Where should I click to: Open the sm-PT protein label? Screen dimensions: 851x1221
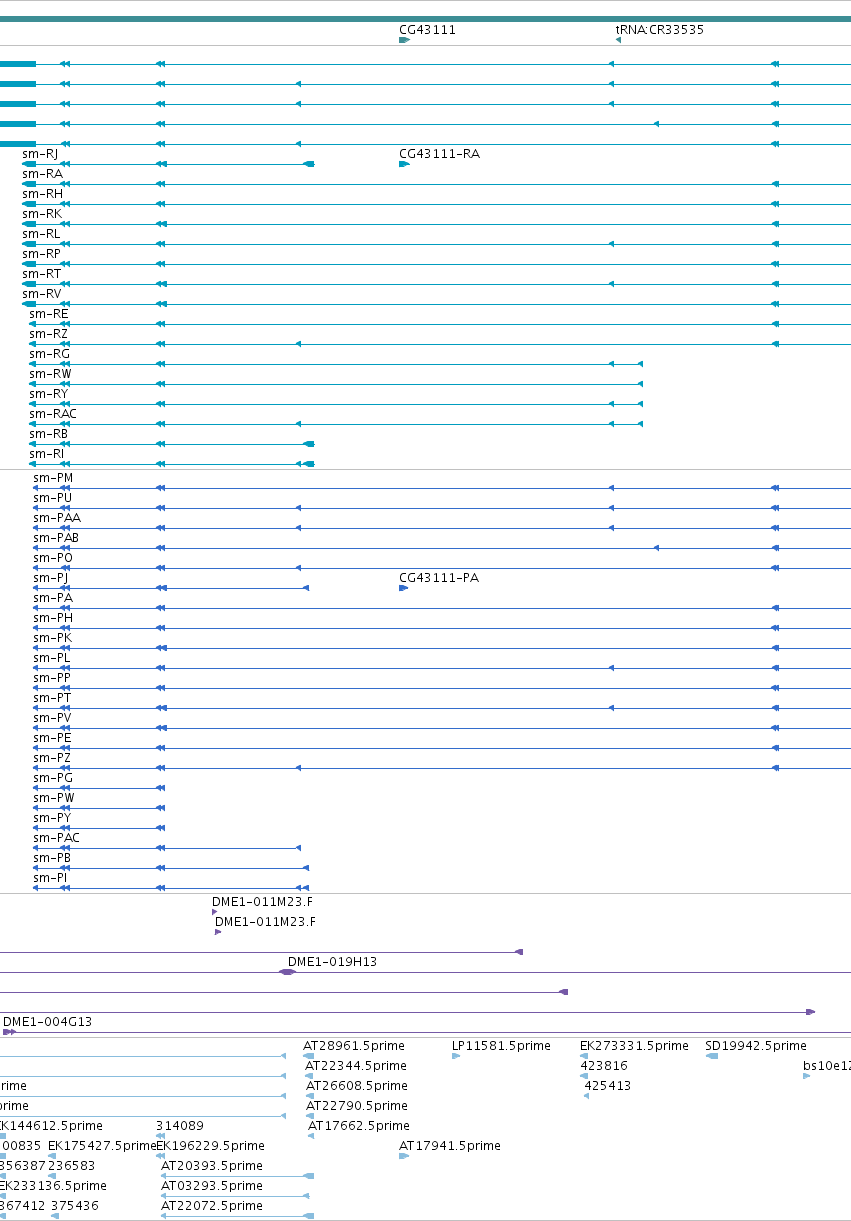52,698
